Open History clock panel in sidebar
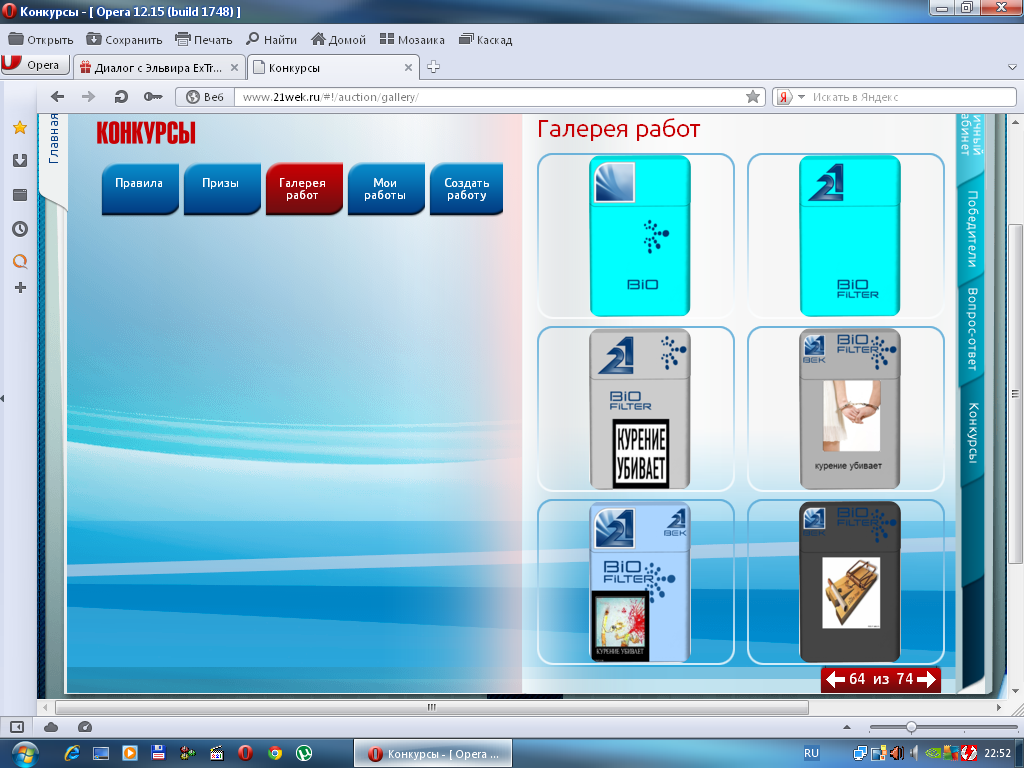1024x768 pixels. [x=20, y=229]
